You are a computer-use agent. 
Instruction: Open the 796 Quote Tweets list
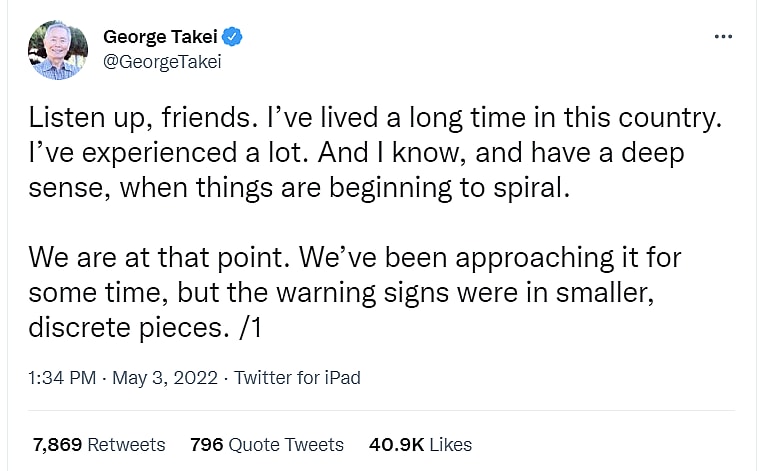tap(266, 444)
